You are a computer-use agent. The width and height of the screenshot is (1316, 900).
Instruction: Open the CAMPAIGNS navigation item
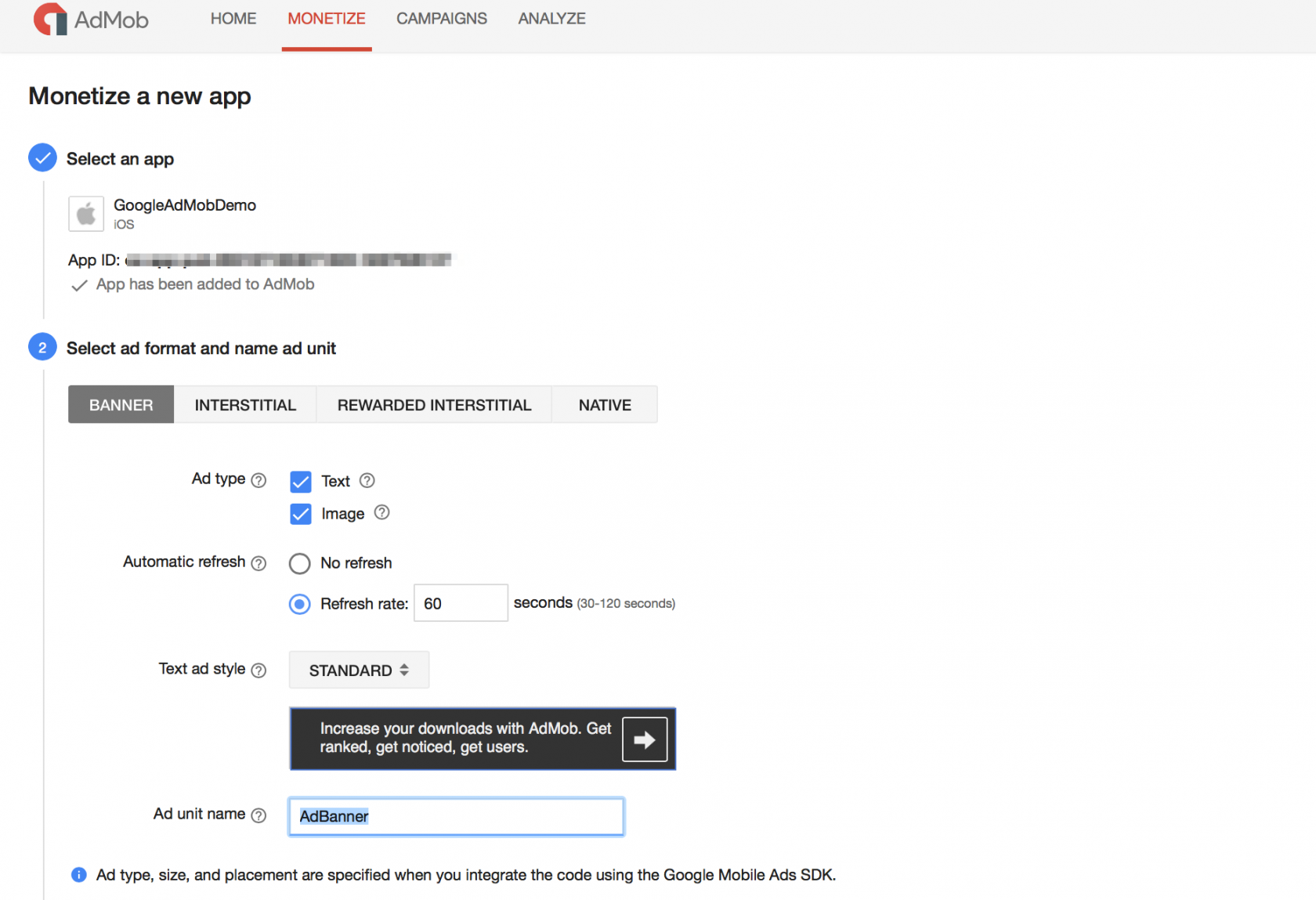tap(441, 18)
